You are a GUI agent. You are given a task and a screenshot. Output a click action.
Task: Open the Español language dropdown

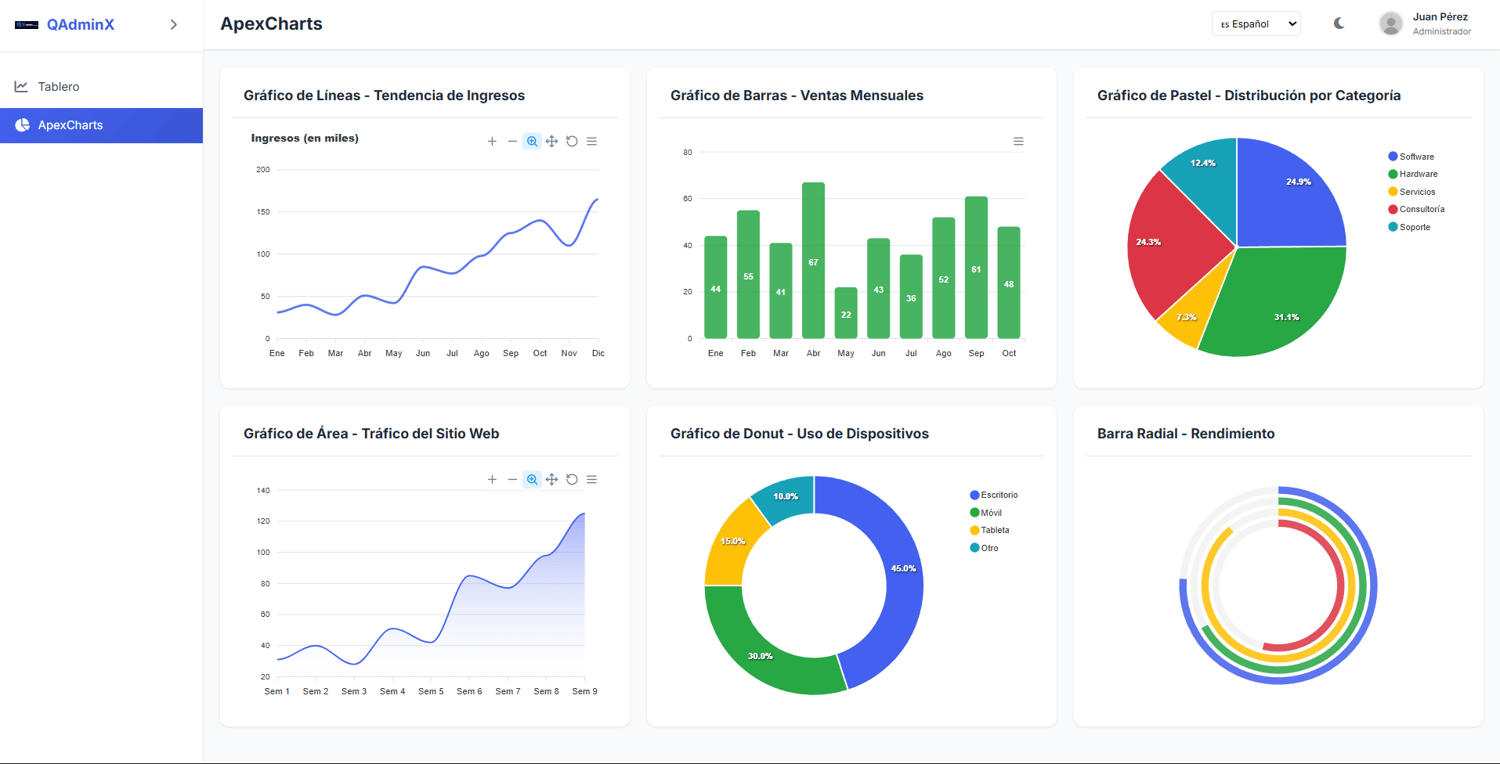click(x=1256, y=24)
